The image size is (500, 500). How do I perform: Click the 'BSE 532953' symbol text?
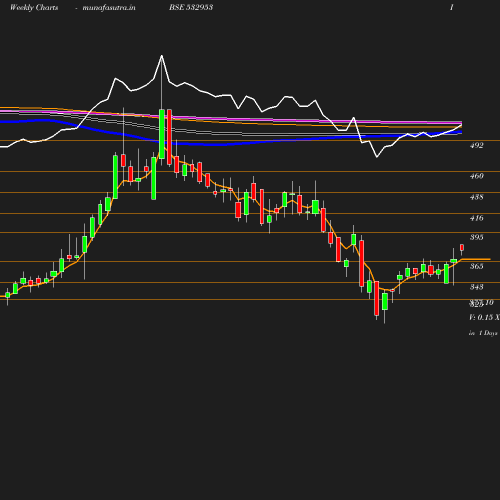click(x=191, y=7)
